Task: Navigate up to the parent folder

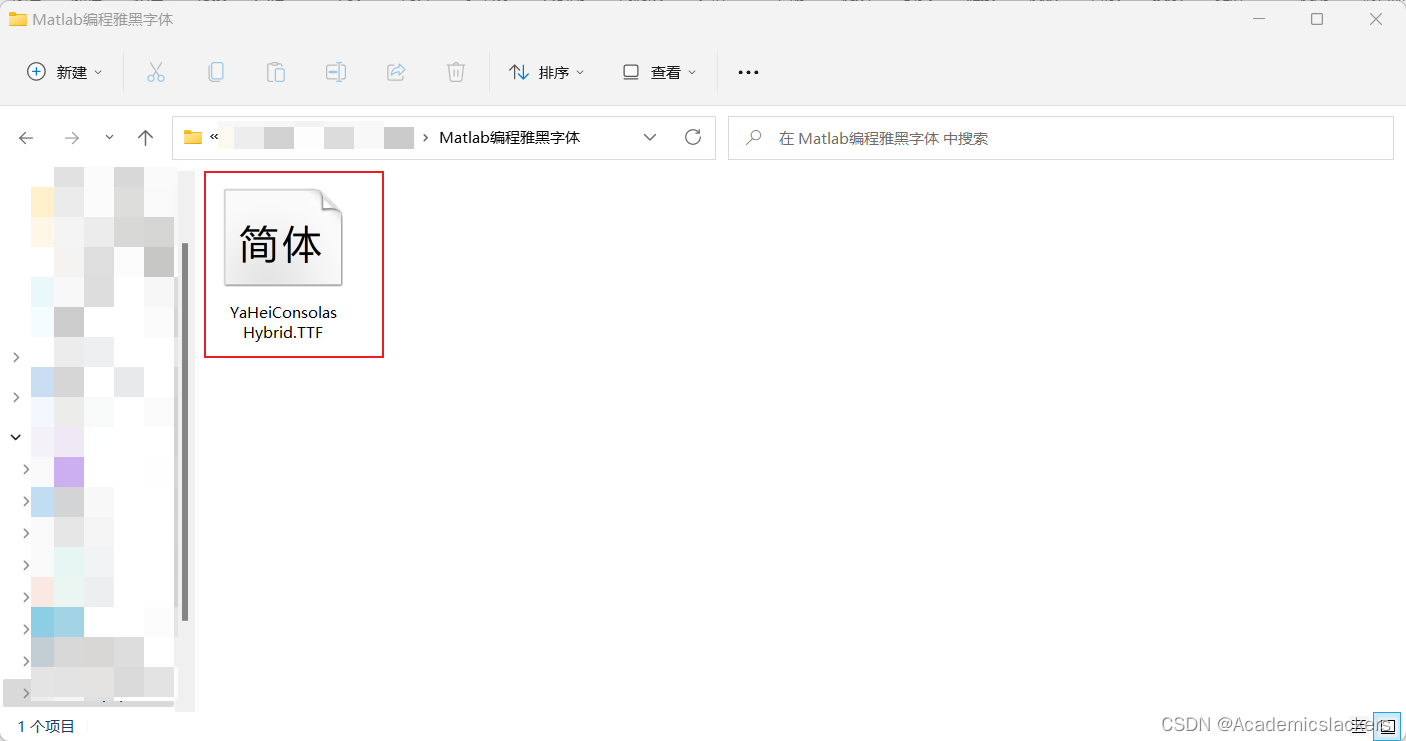Action: coord(145,137)
